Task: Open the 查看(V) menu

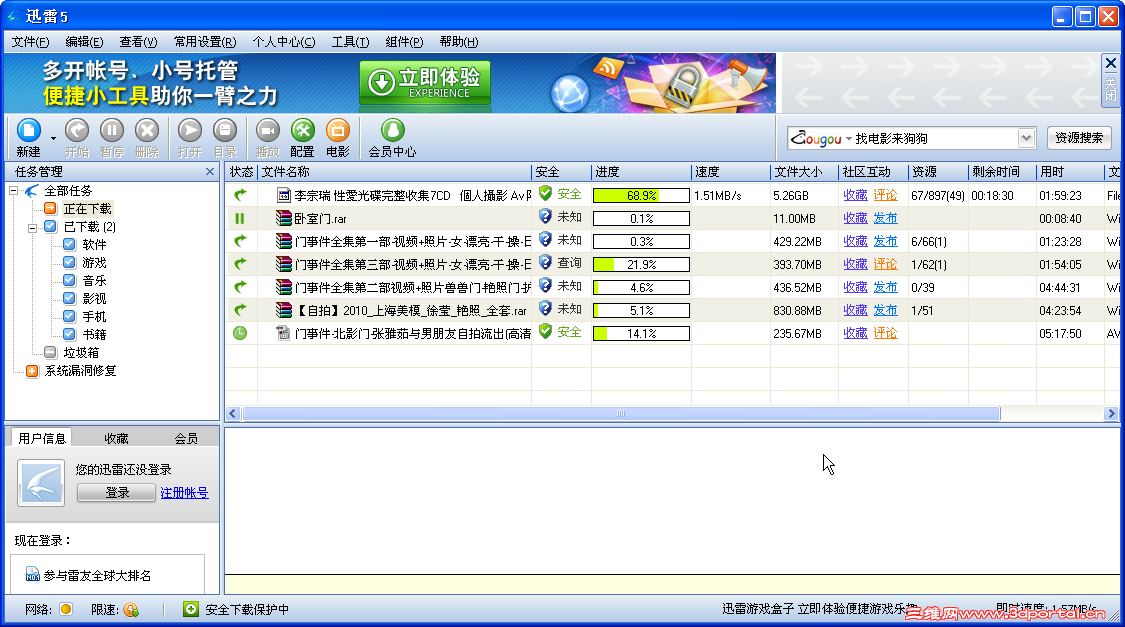Action: tap(138, 42)
